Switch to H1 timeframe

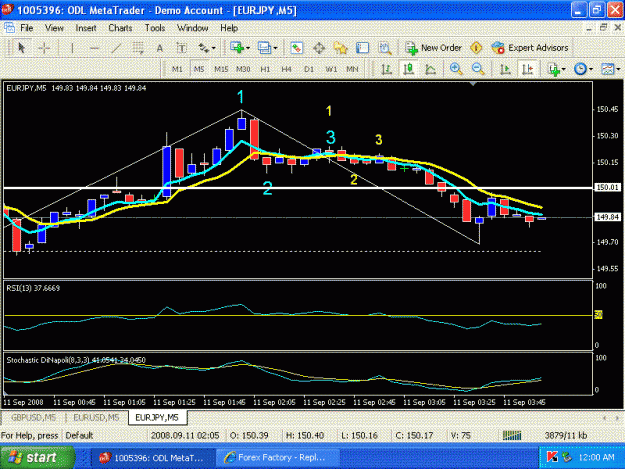point(265,69)
